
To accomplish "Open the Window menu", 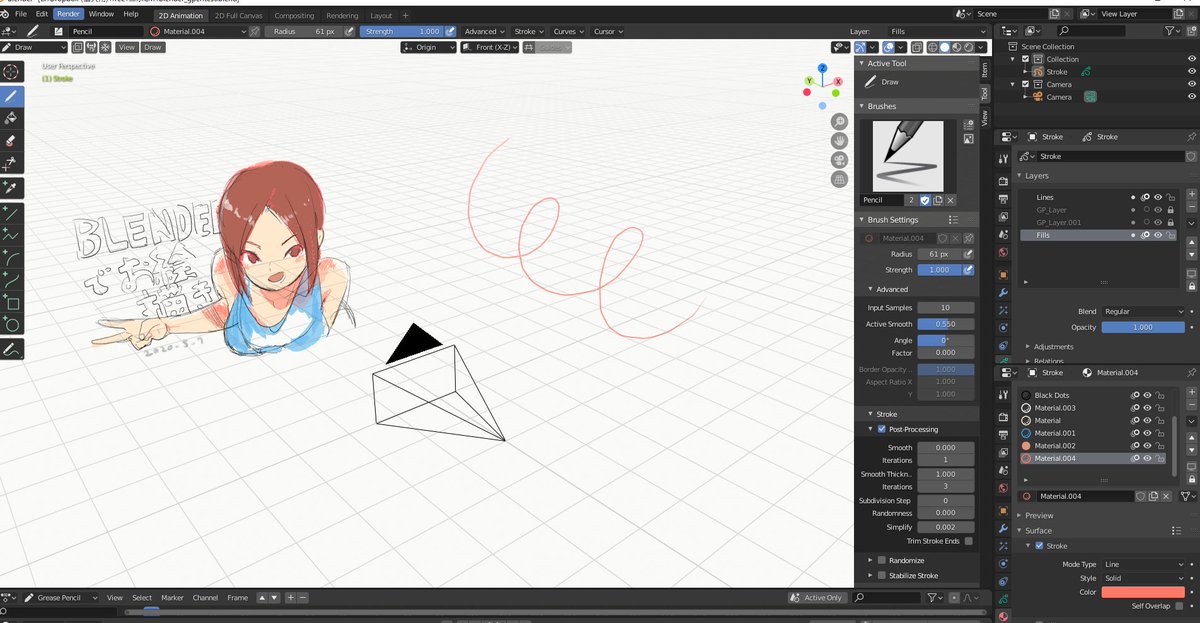I will 100,14.
